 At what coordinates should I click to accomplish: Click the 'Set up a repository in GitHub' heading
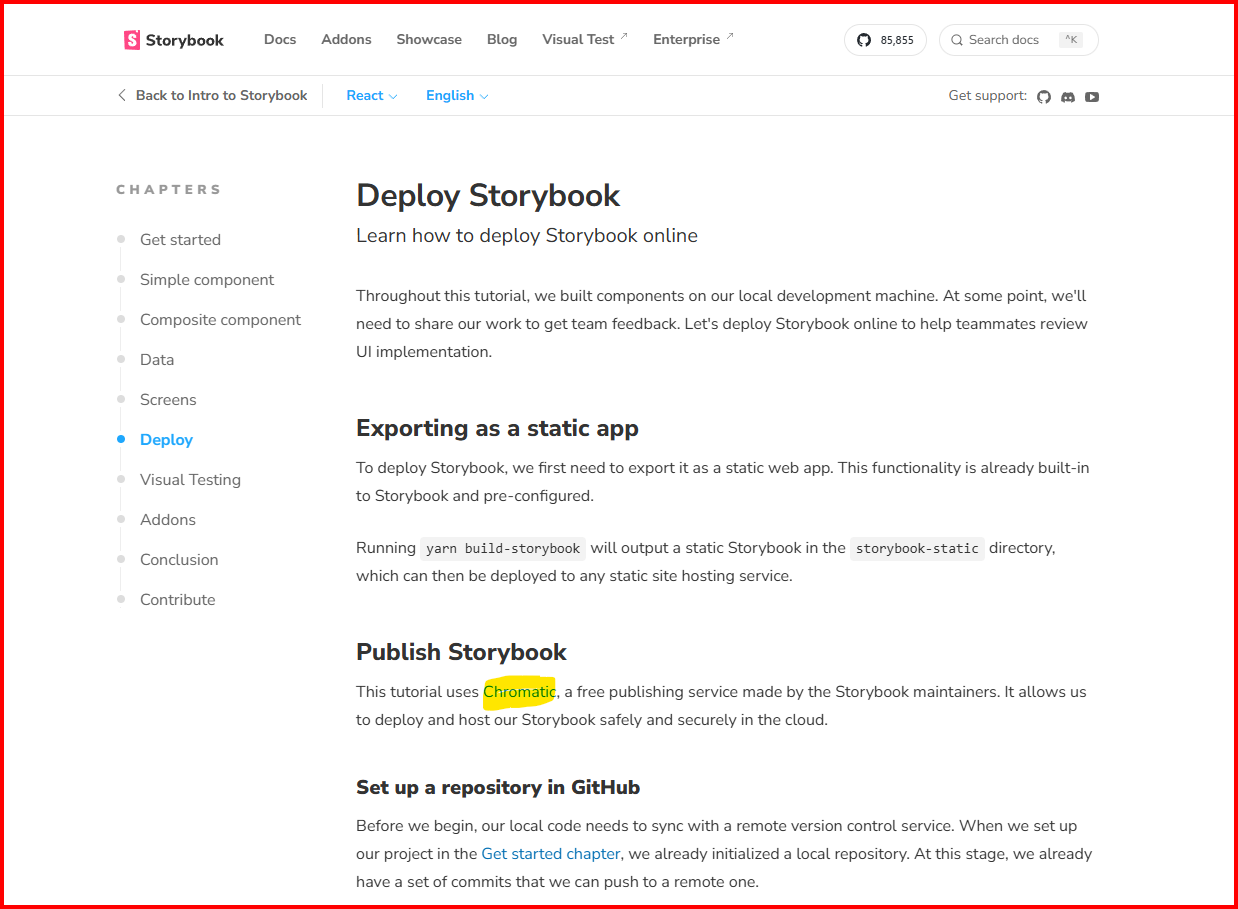point(498,787)
